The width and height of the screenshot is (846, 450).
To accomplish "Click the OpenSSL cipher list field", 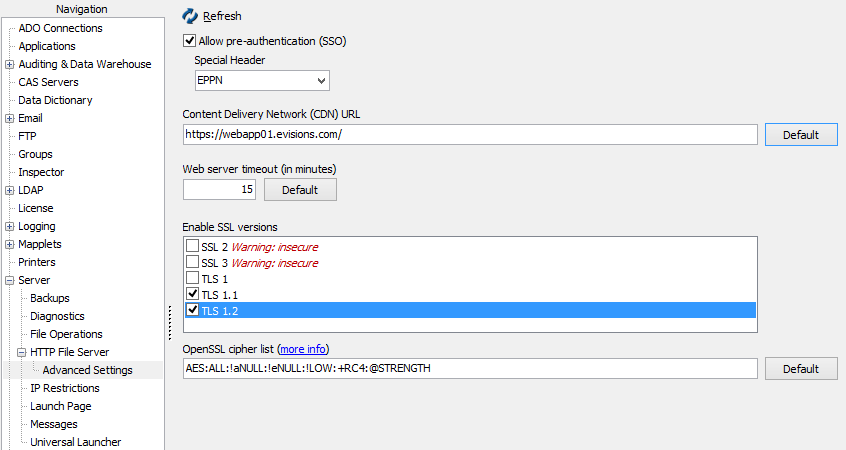I will [470, 369].
